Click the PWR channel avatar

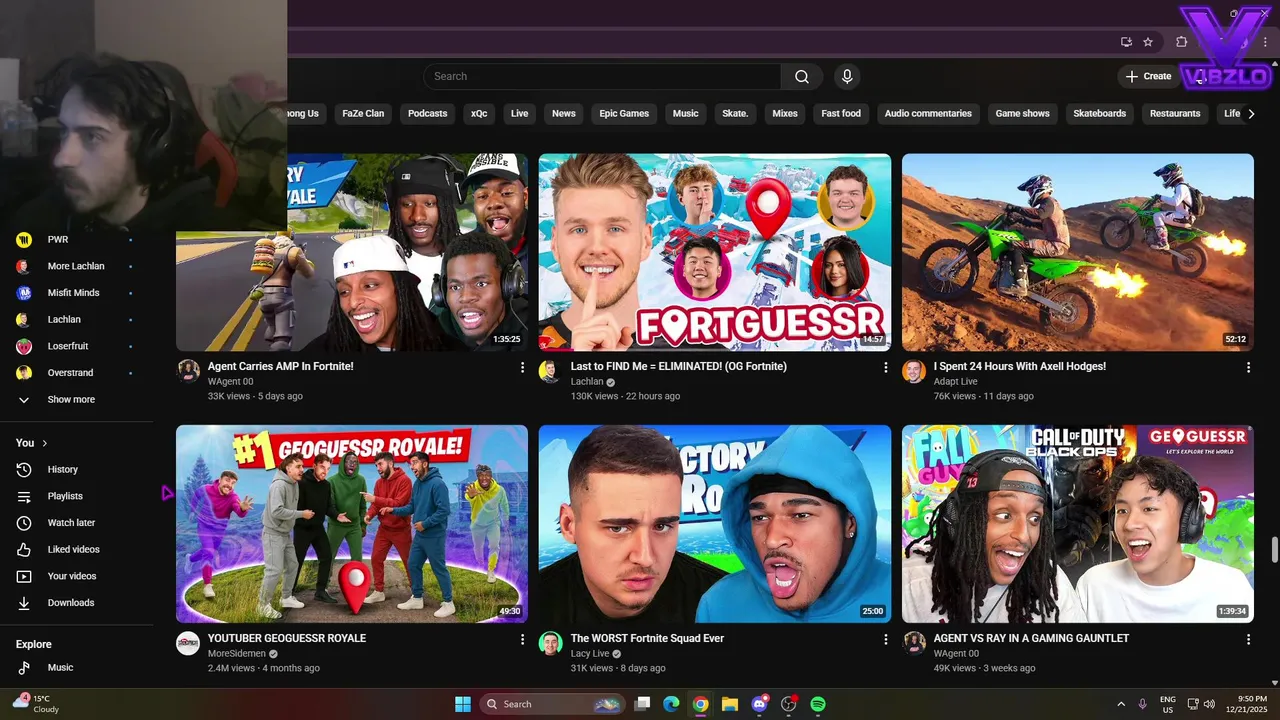tap(24, 239)
